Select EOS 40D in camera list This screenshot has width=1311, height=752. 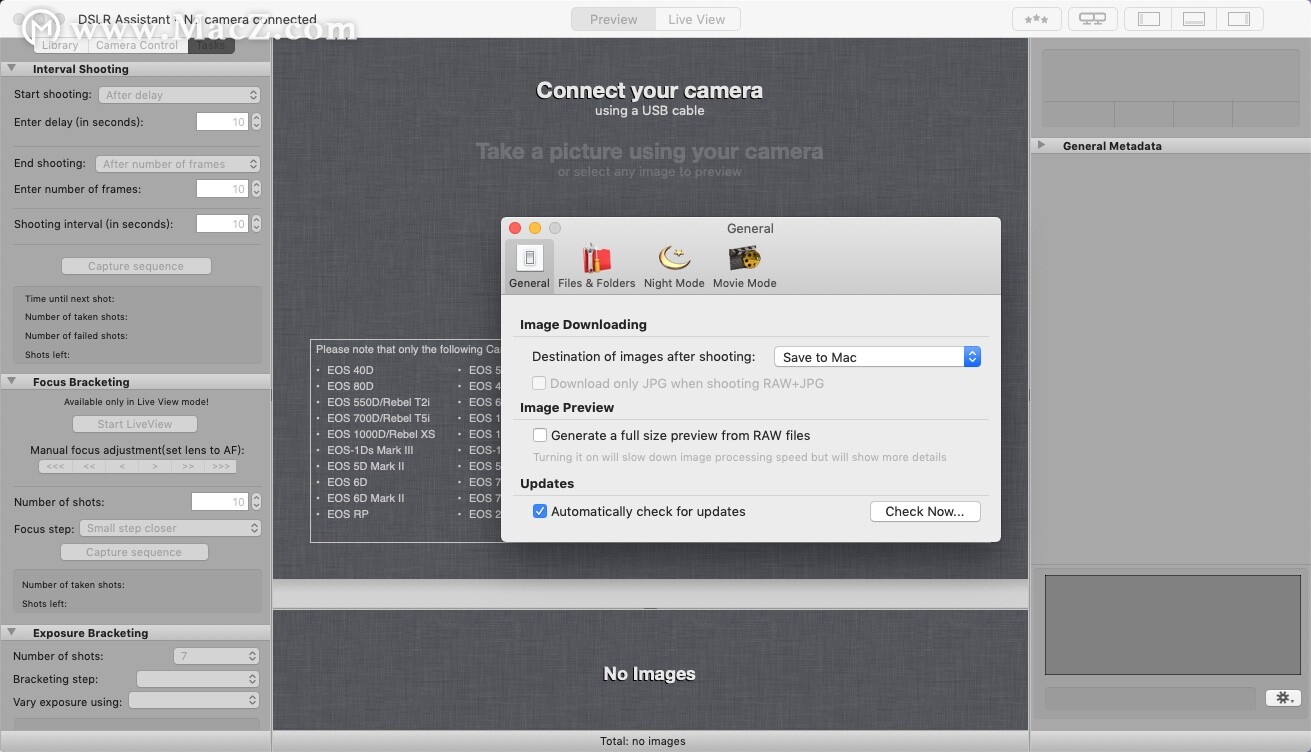pyautogui.click(x=350, y=370)
